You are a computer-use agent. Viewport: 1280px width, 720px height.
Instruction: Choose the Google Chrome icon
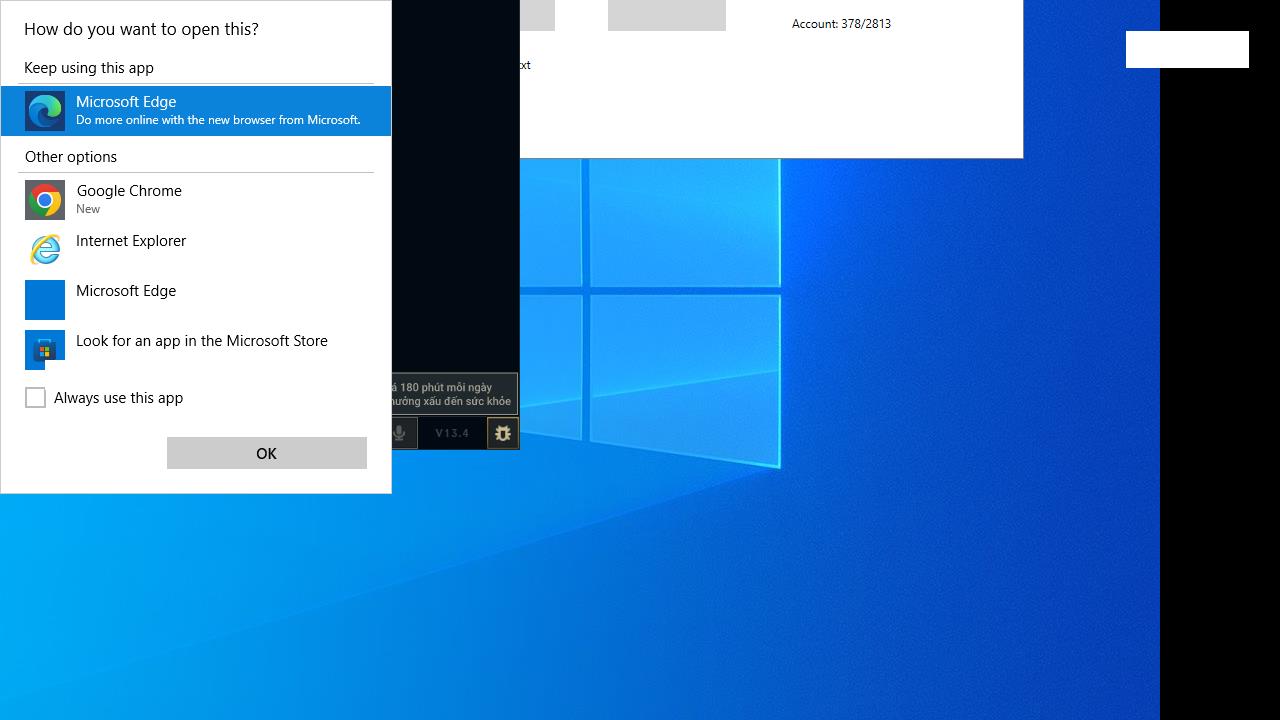click(45, 200)
